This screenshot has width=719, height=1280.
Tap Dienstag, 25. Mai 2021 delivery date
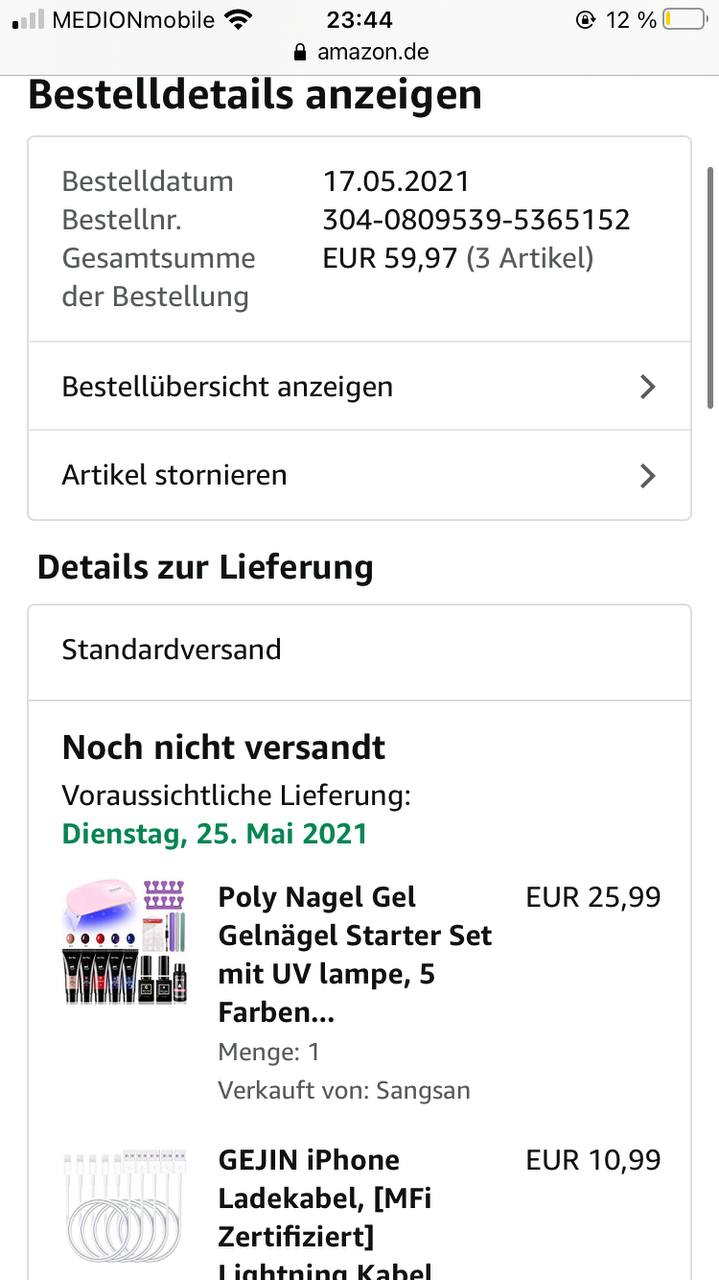coord(215,834)
